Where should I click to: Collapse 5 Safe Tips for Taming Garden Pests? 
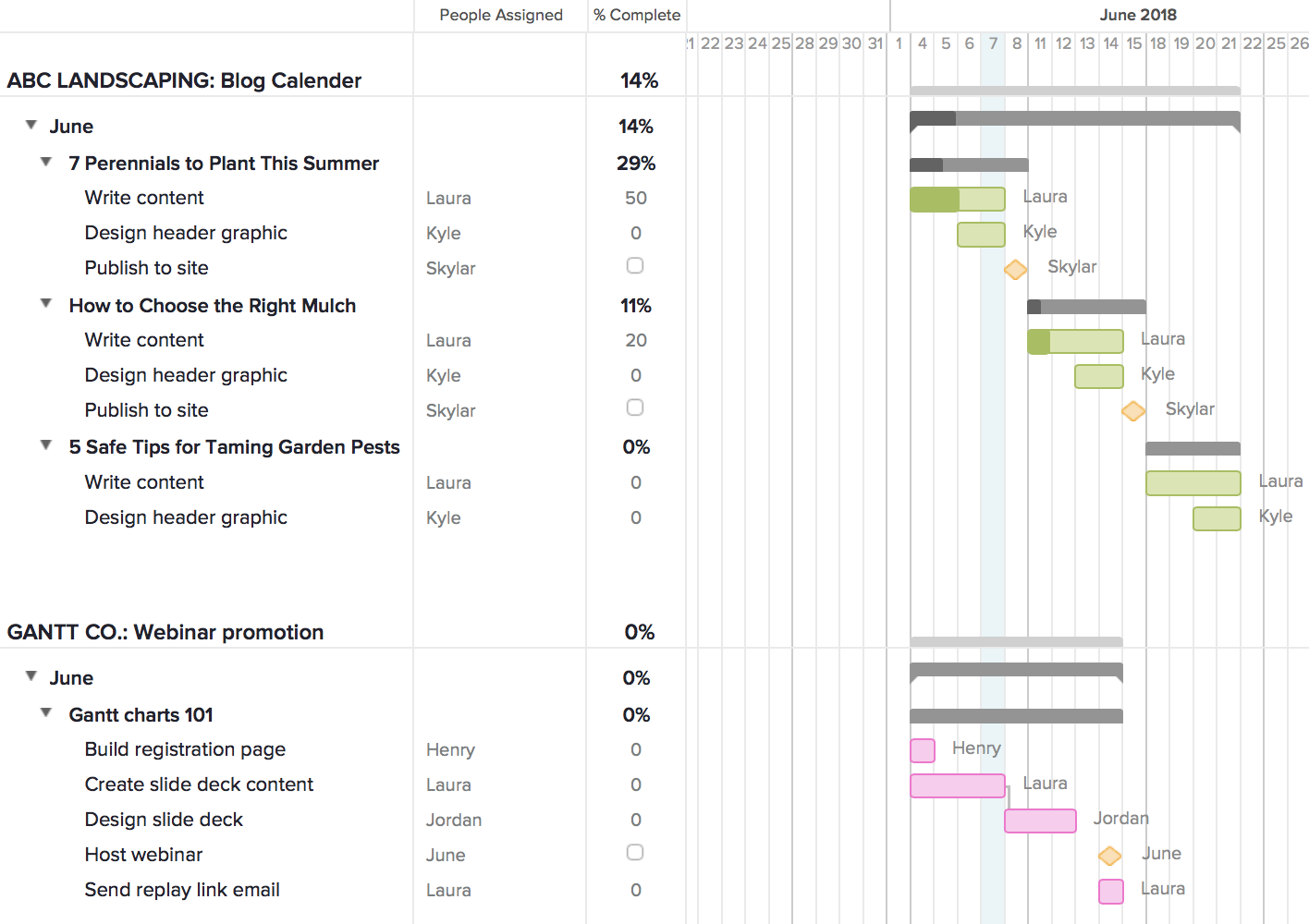pyautogui.click(x=45, y=444)
